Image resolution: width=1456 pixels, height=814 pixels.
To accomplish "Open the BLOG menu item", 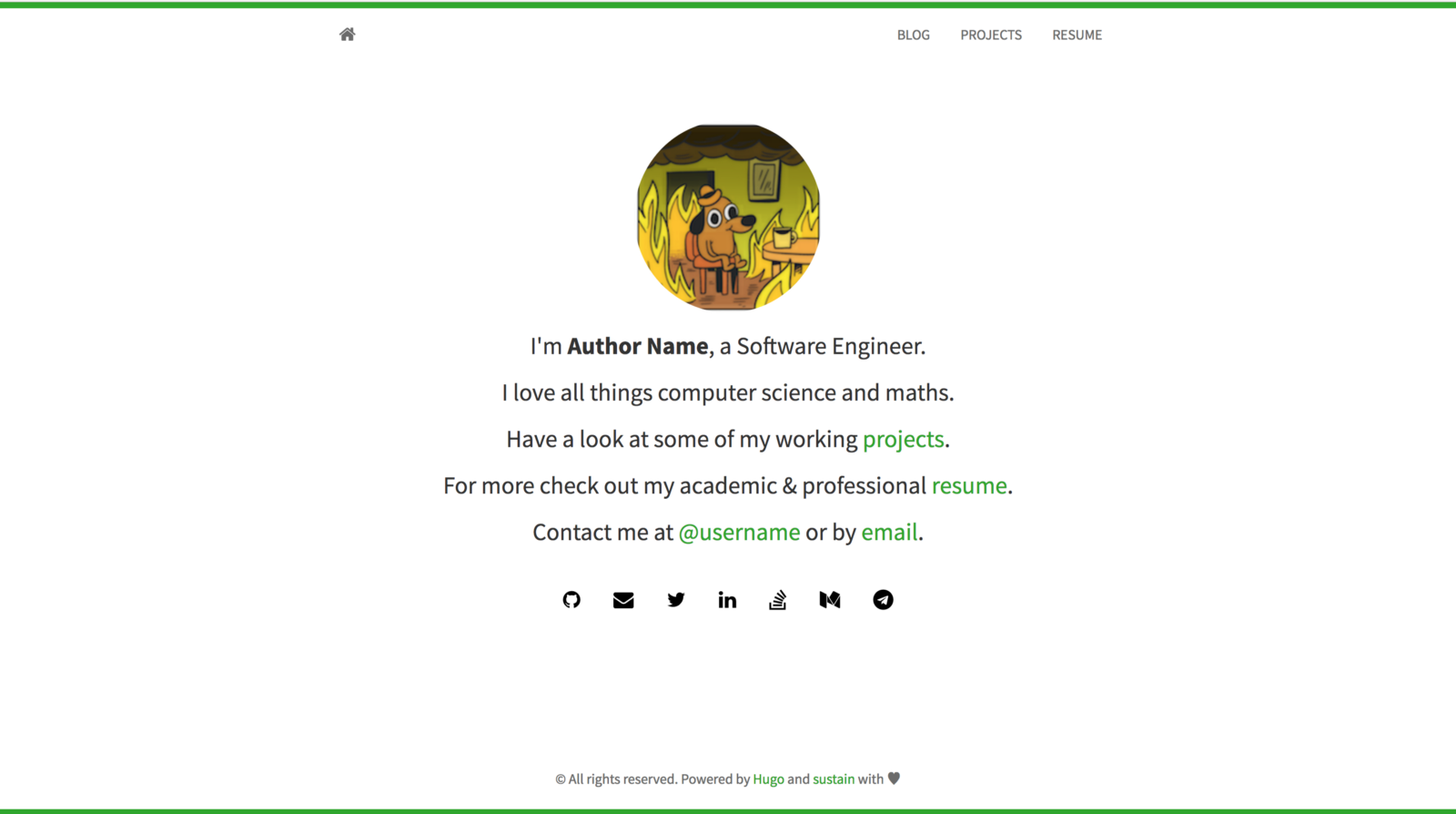I will pos(914,35).
